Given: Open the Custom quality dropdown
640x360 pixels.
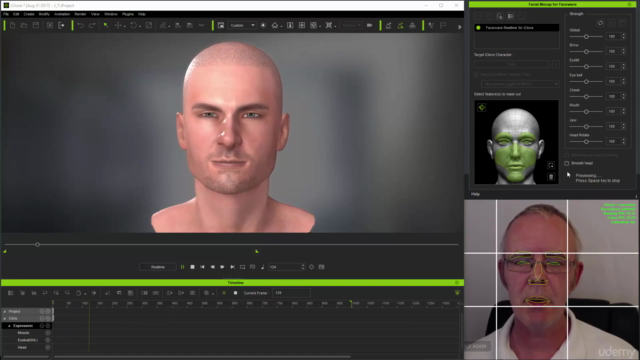Looking at the screenshot, I should pos(242,25).
